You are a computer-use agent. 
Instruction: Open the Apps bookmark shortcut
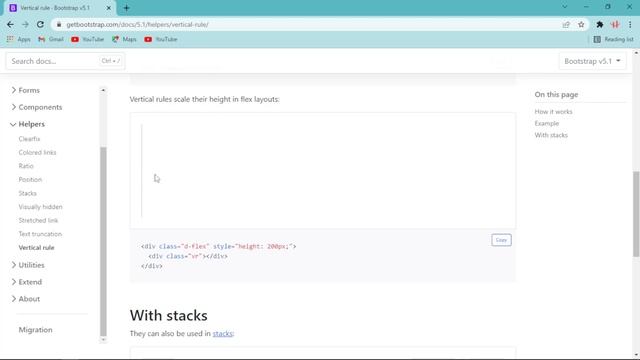pos(18,39)
